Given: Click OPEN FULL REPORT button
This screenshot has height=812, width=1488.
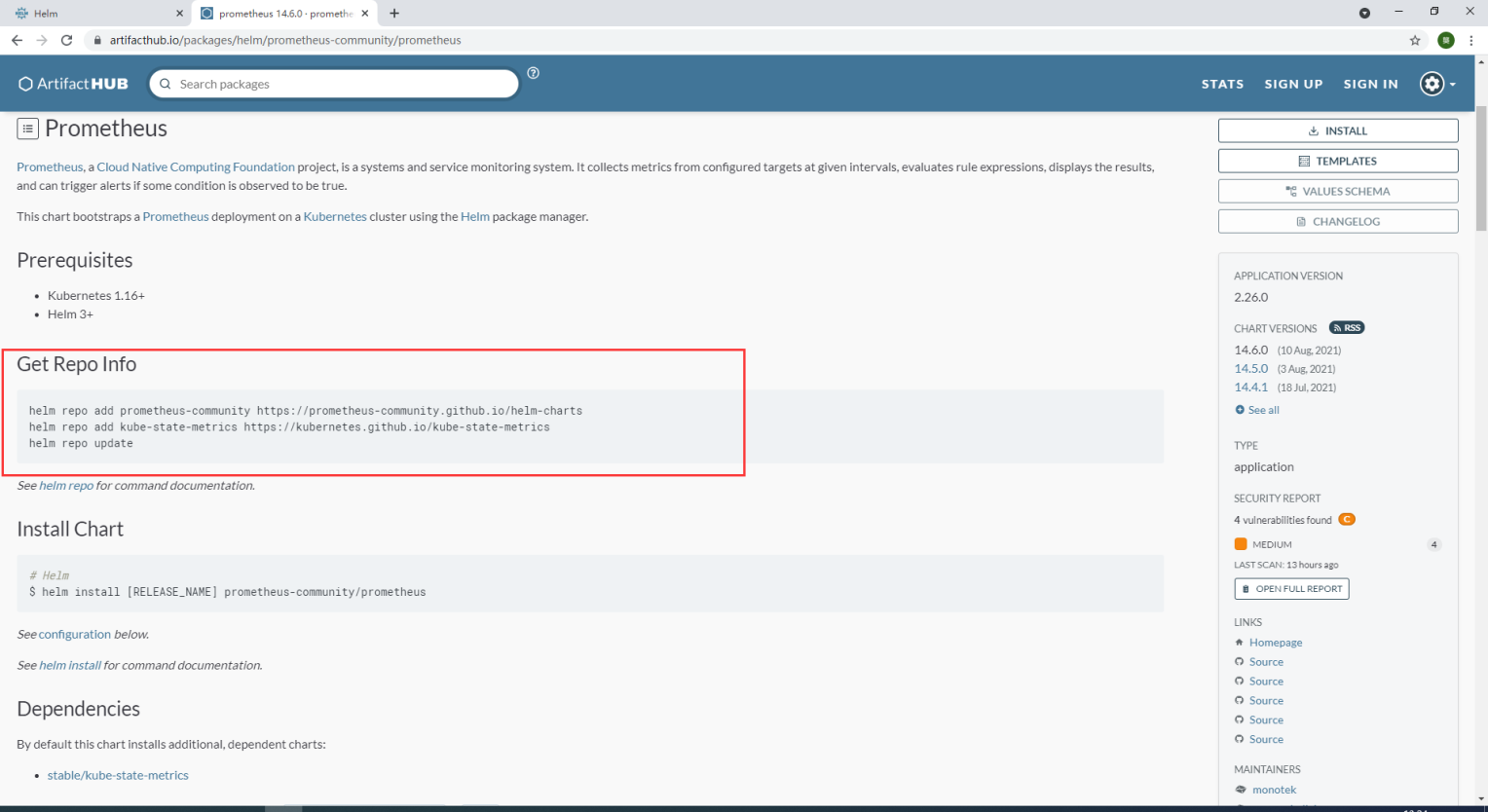Looking at the screenshot, I should click(x=1291, y=589).
